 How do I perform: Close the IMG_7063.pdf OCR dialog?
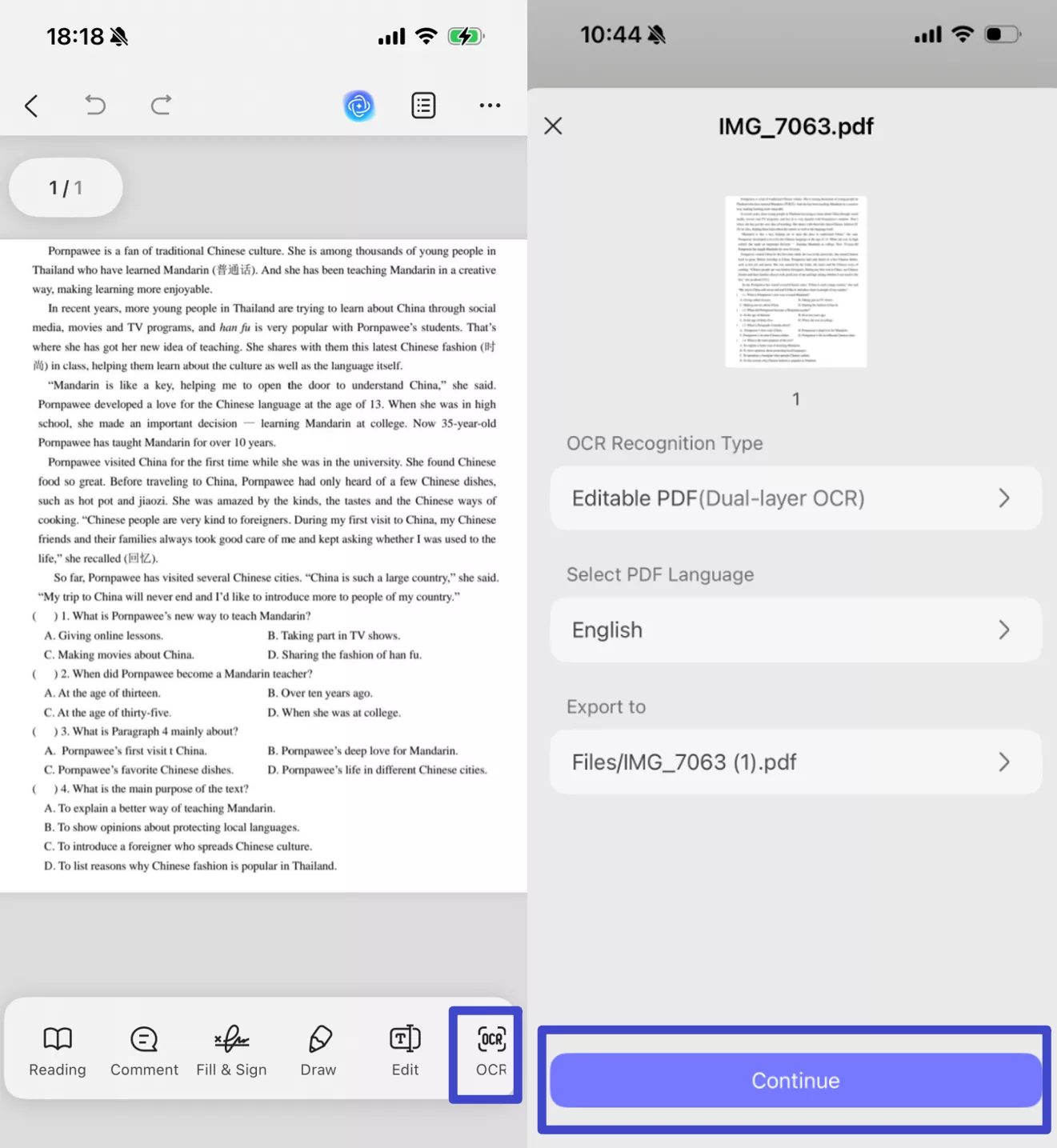[552, 126]
